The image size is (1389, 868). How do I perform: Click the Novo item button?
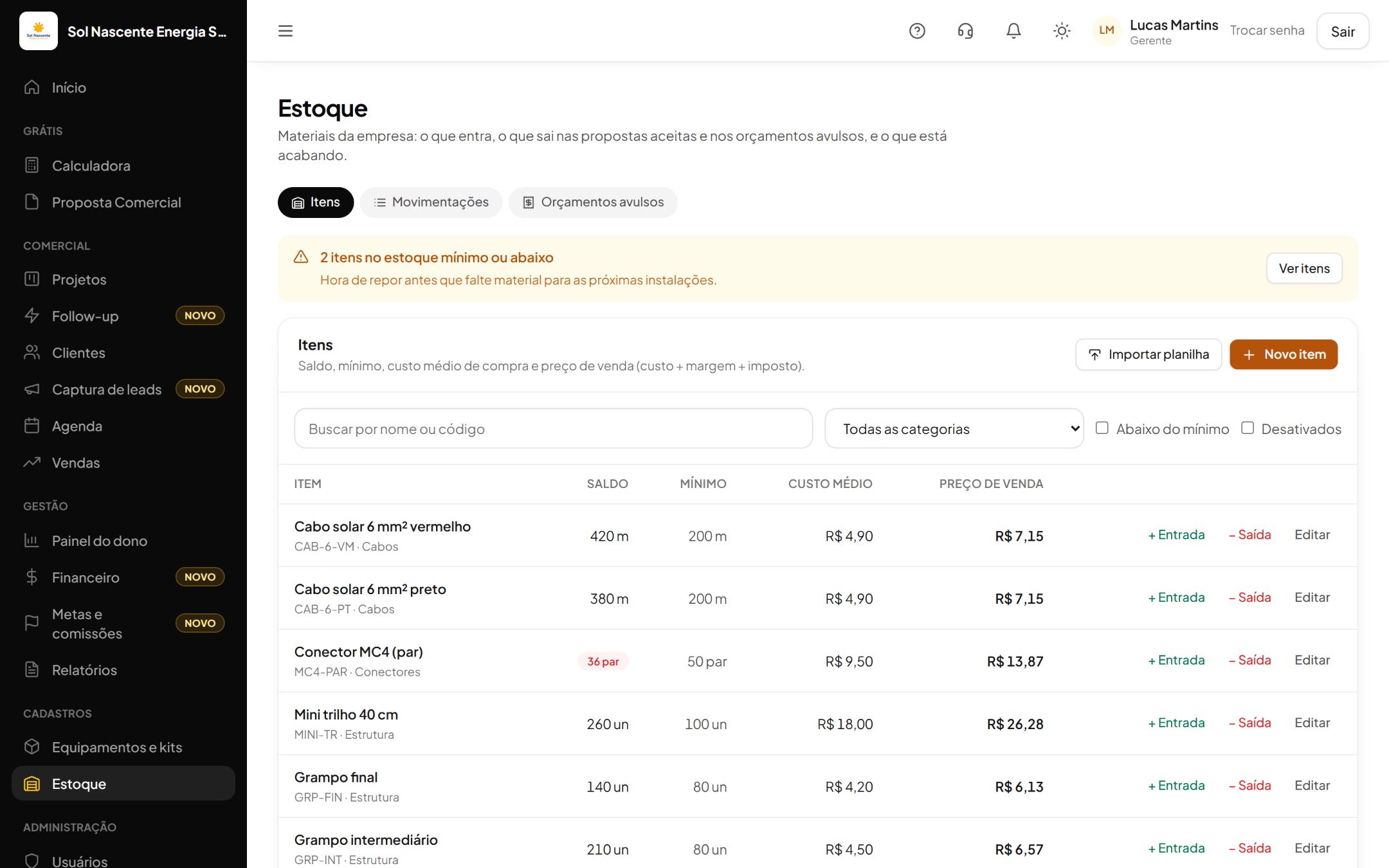(x=1284, y=354)
